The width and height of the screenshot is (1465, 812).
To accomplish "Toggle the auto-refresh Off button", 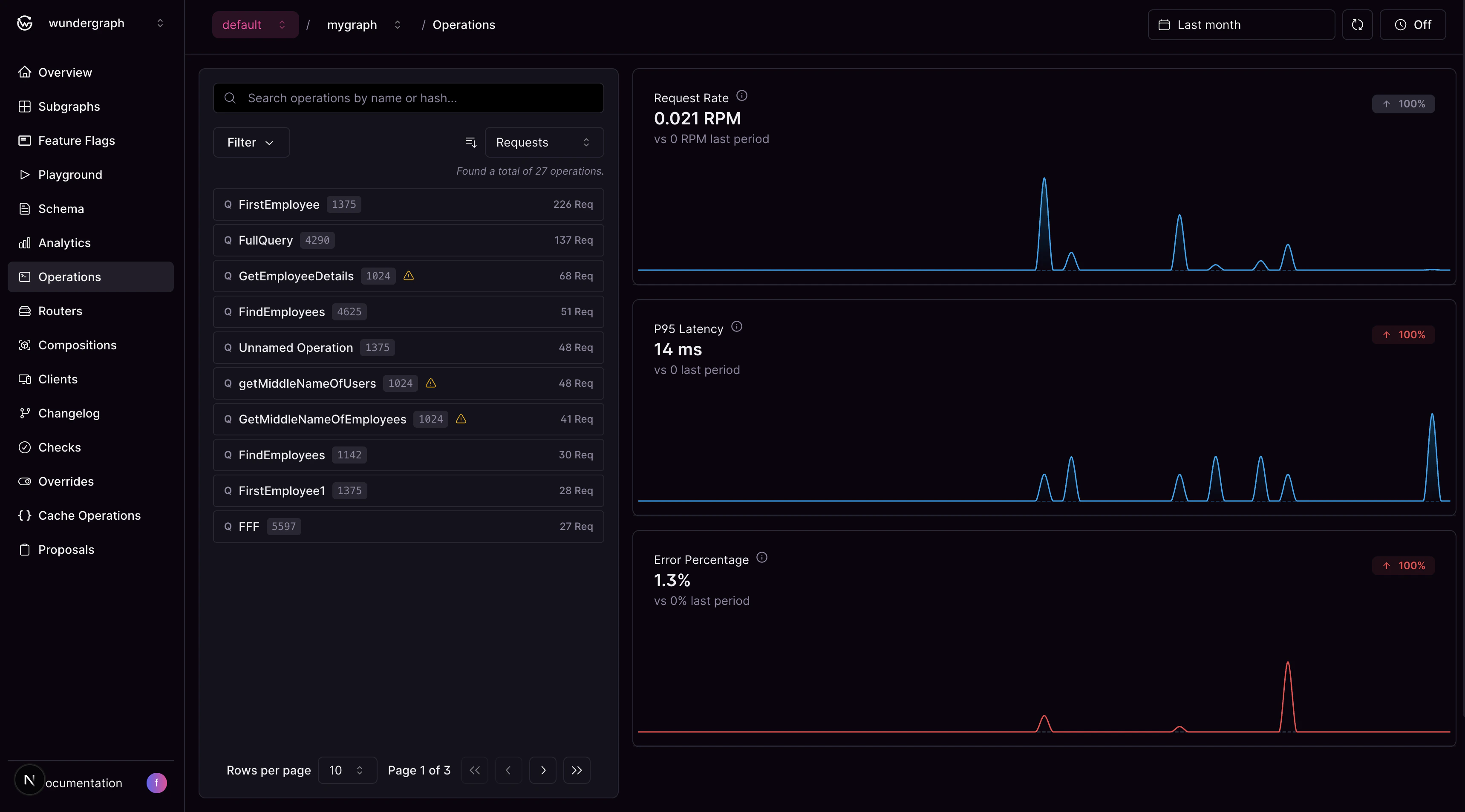I will click(1412, 24).
